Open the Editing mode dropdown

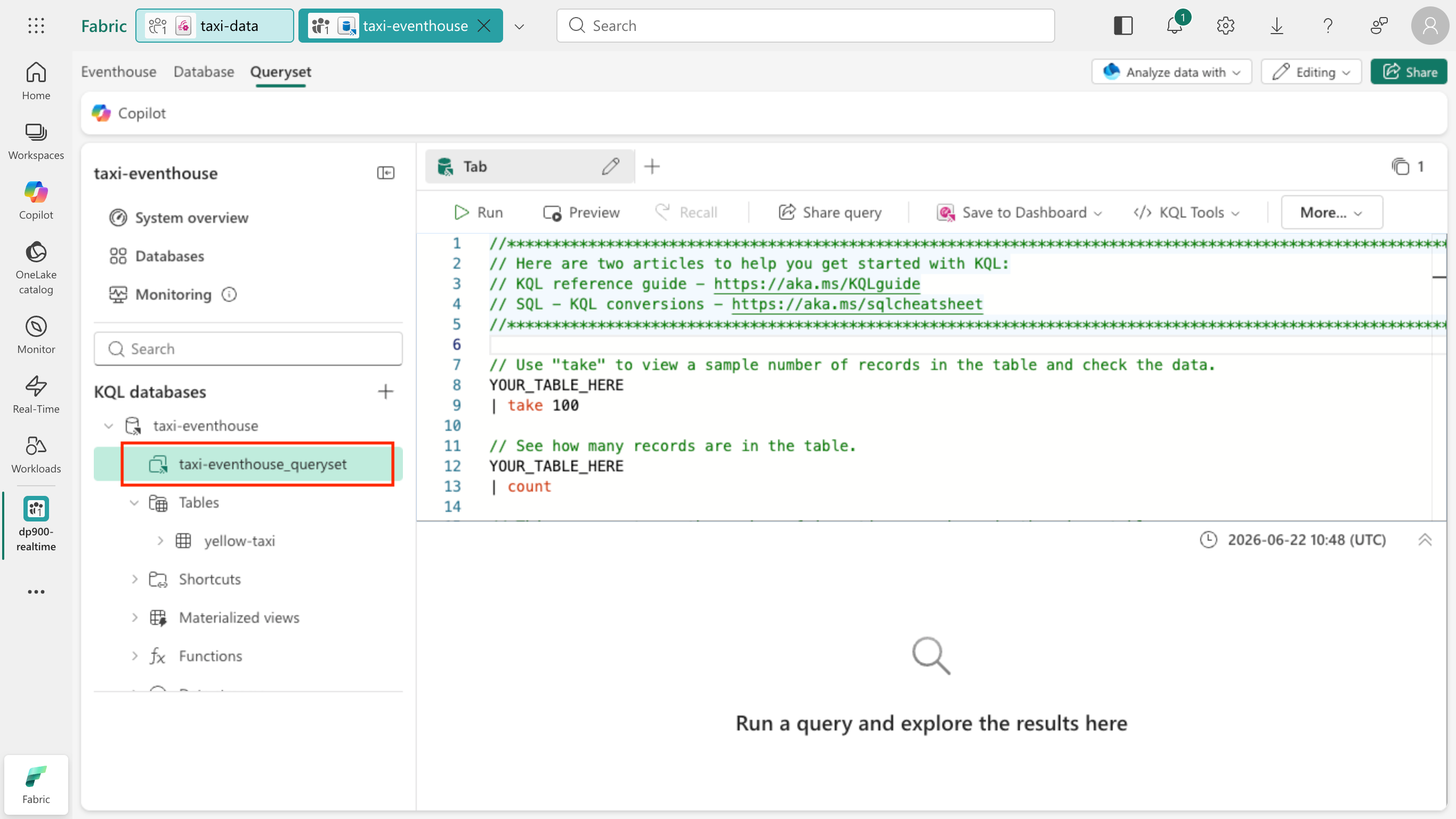point(1311,72)
